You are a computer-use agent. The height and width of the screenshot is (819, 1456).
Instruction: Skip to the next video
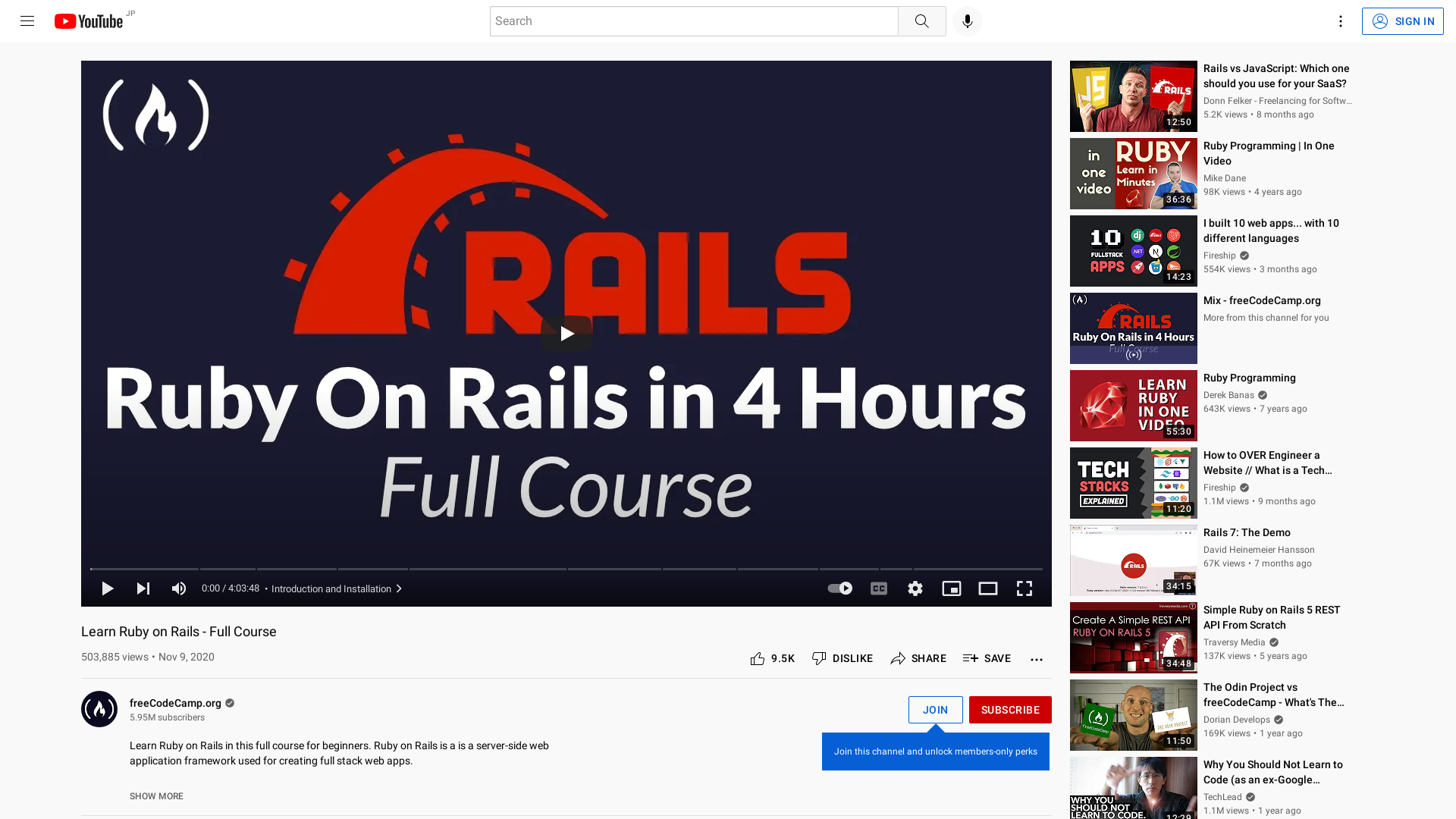[x=143, y=588]
